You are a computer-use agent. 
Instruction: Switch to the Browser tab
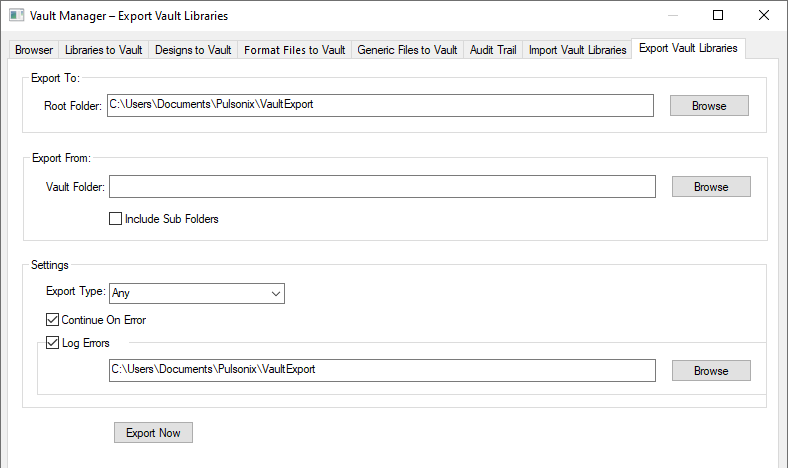(x=34, y=50)
